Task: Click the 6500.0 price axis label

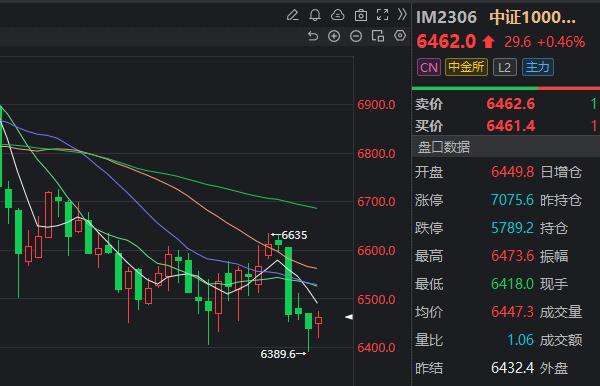Action: pyautogui.click(x=376, y=300)
